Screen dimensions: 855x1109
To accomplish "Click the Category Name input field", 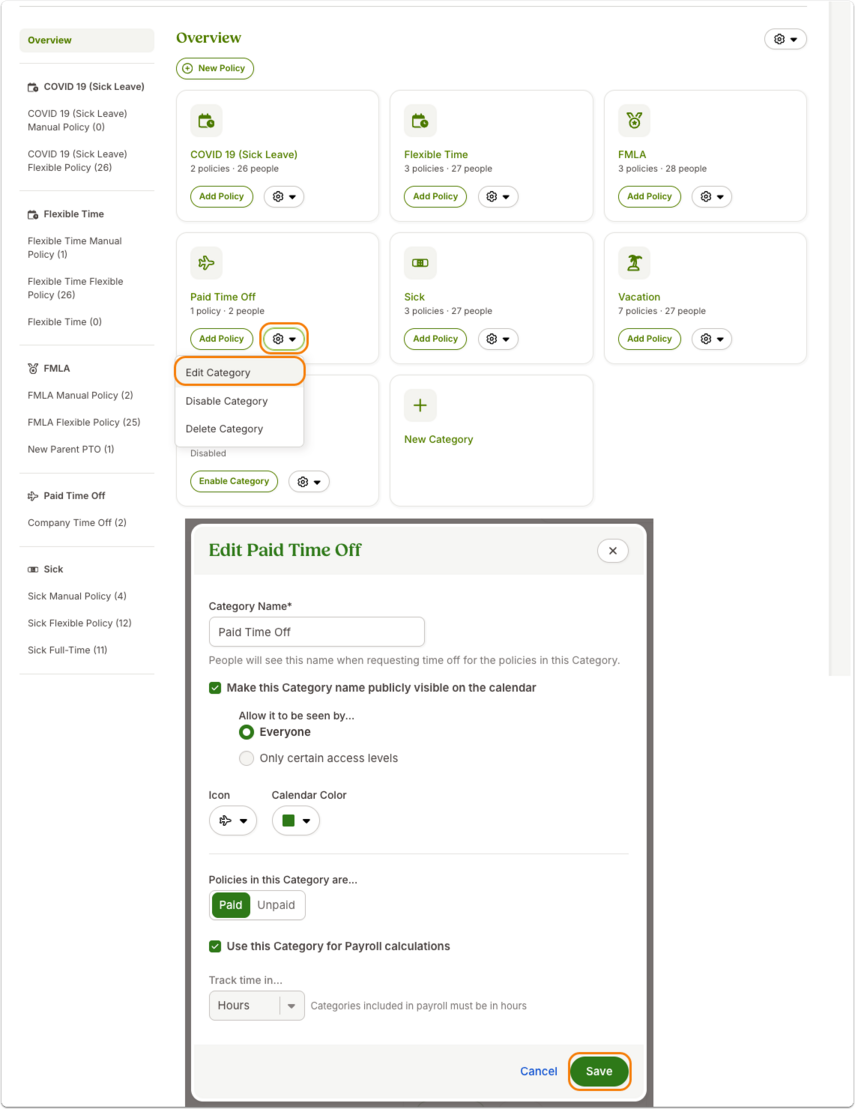I will (x=317, y=632).
